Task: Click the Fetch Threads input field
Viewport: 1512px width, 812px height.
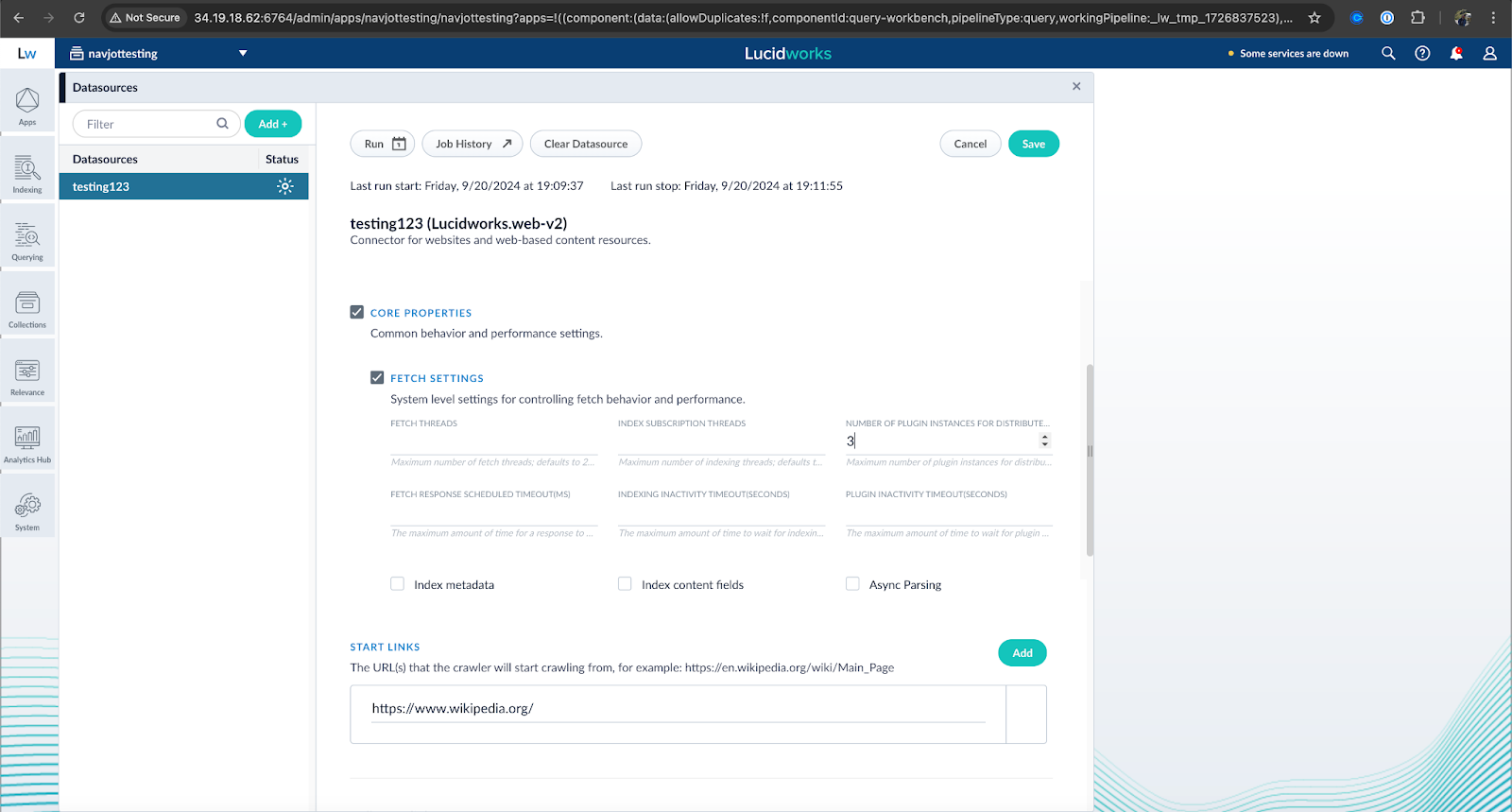Action: point(493,442)
